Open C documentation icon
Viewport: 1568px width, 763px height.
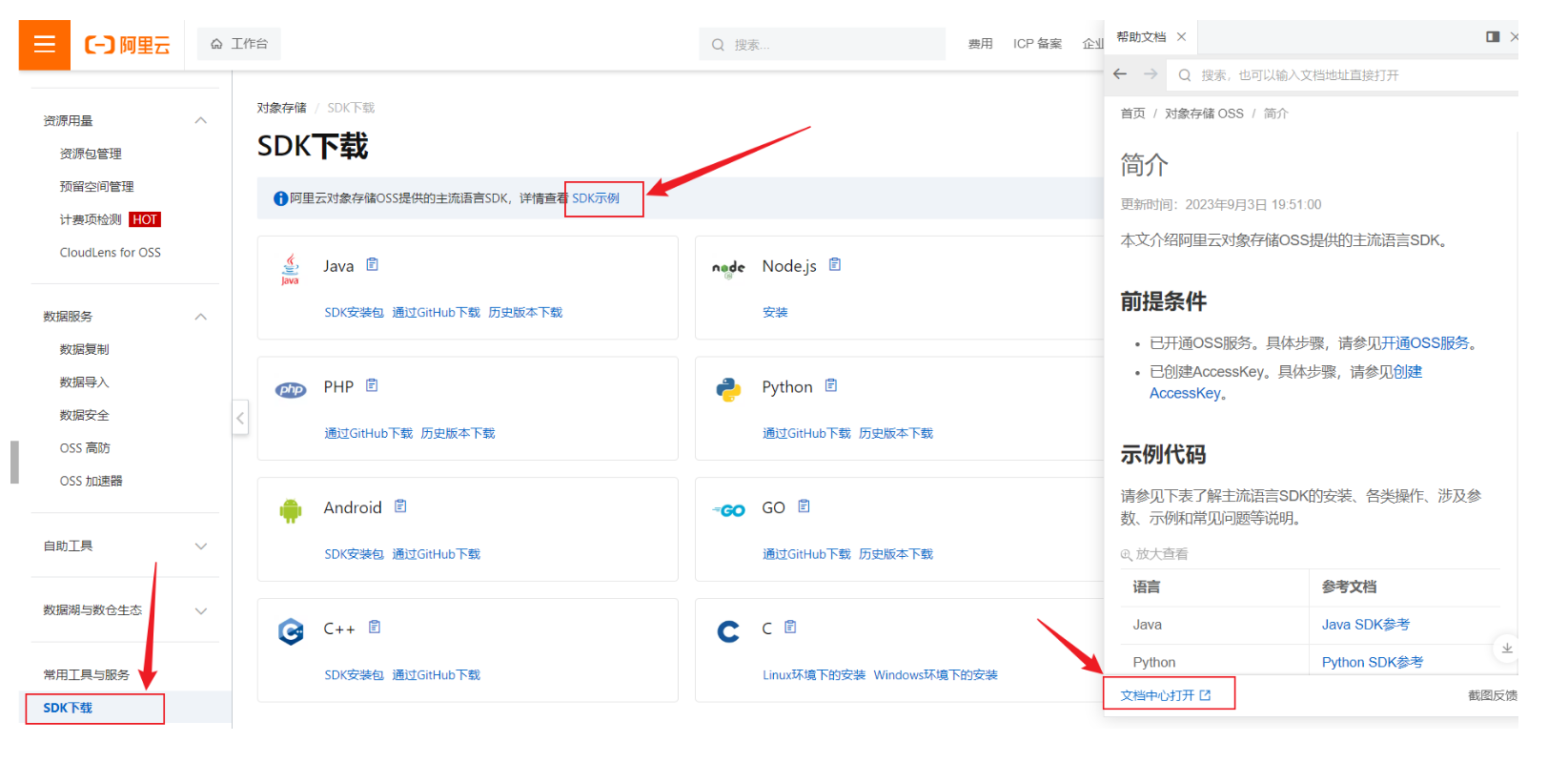790,628
